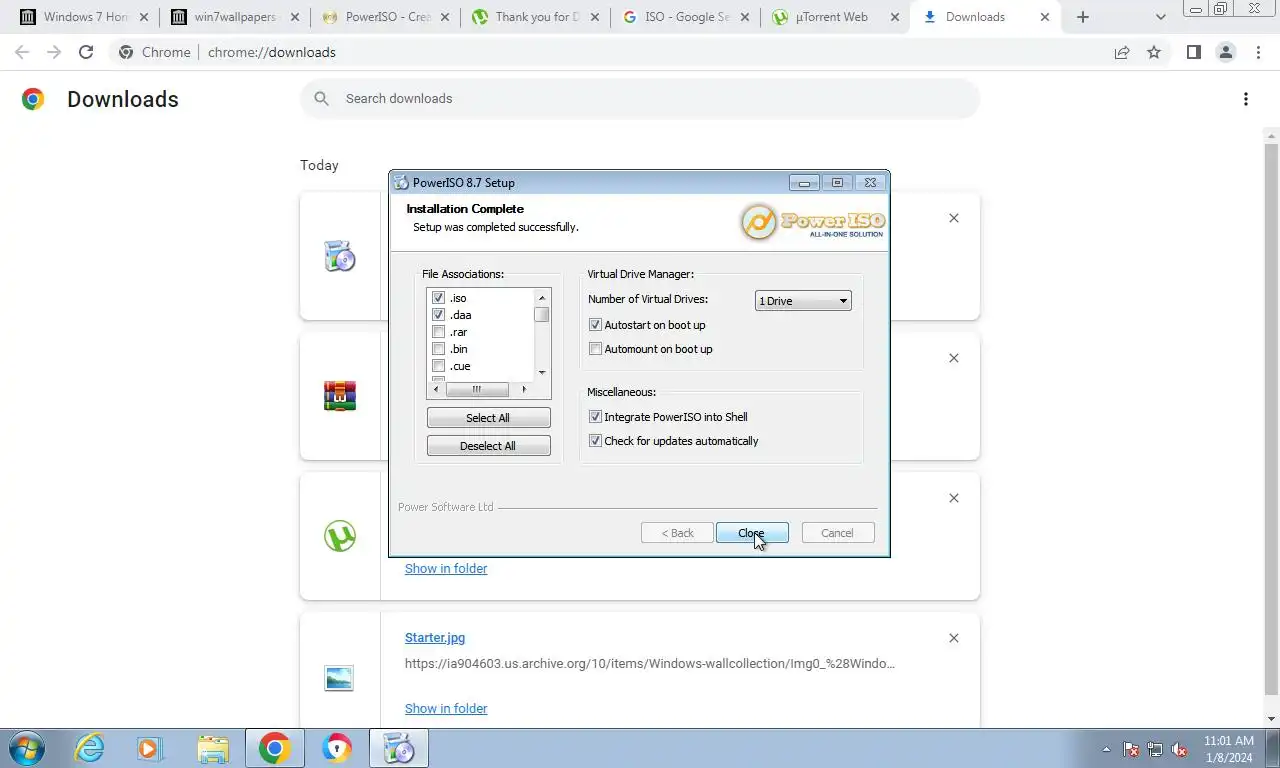Open Windows Explorer from taskbar
Image resolution: width=1280 pixels, height=768 pixels.
tap(212, 748)
